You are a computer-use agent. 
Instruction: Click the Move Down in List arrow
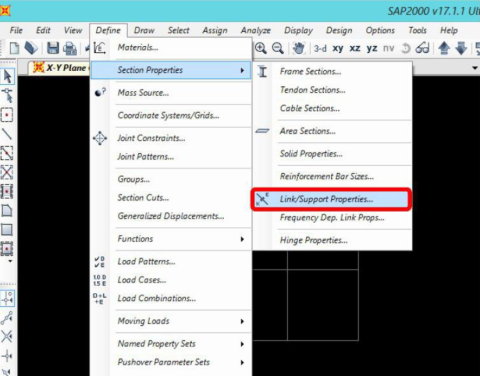(x=461, y=48)
